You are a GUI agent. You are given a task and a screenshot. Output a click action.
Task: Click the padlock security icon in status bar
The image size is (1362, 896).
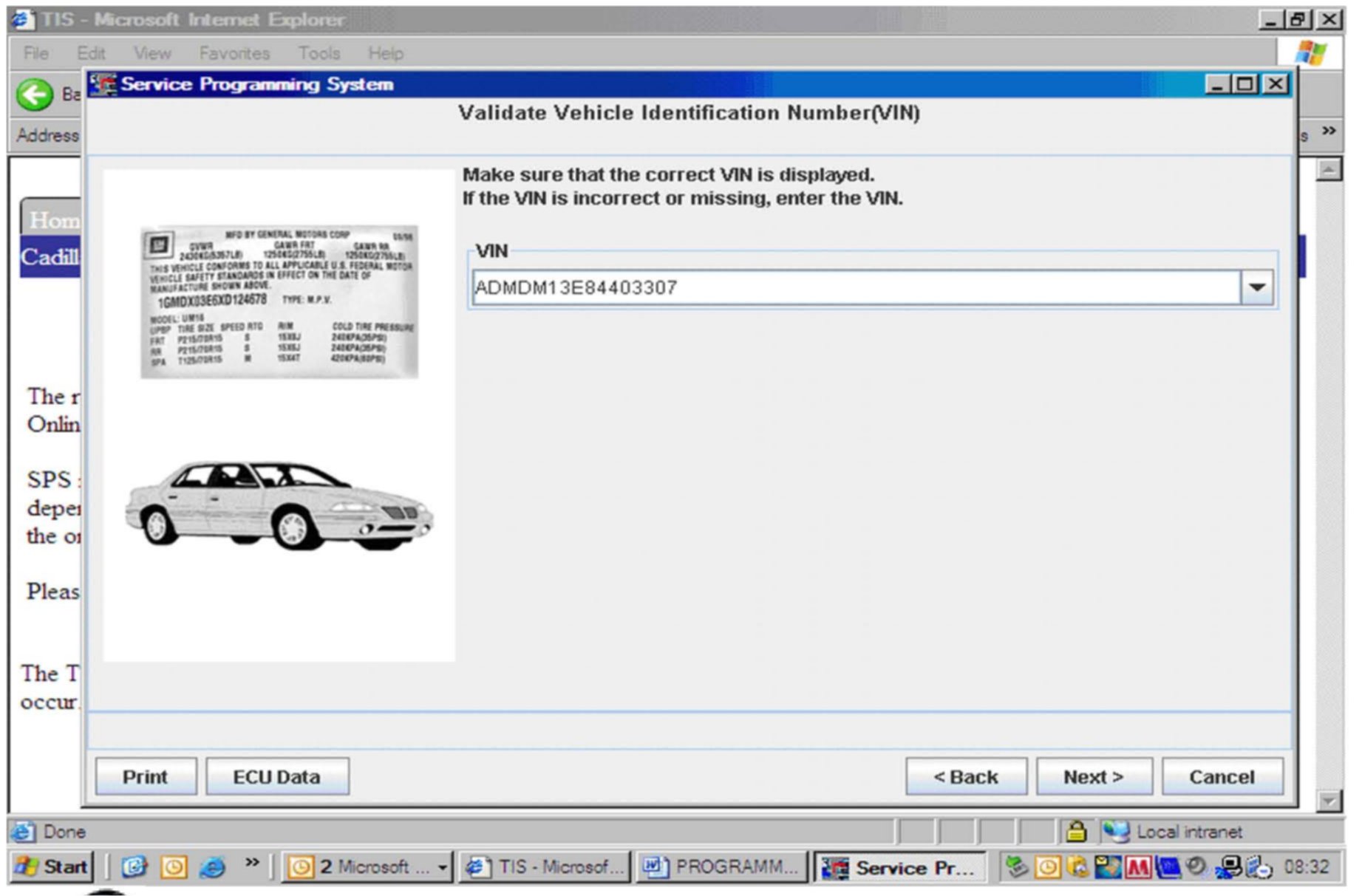1075,832
